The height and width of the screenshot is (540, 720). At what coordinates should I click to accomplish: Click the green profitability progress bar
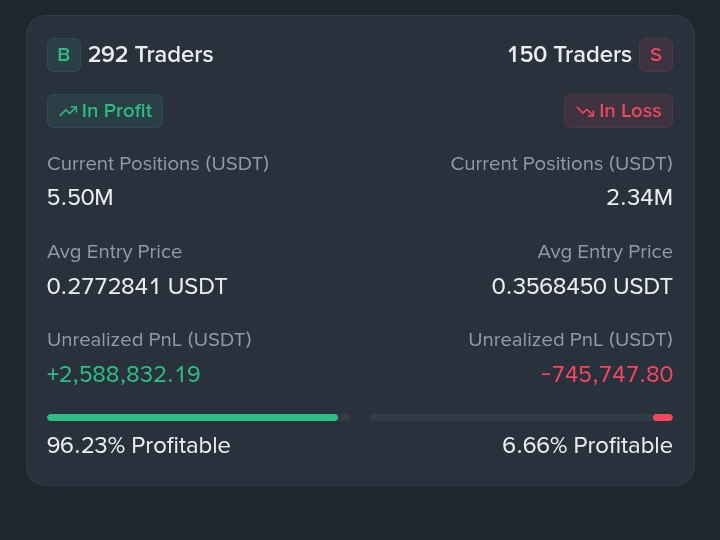pyautogui.click(x=198, y=417)
